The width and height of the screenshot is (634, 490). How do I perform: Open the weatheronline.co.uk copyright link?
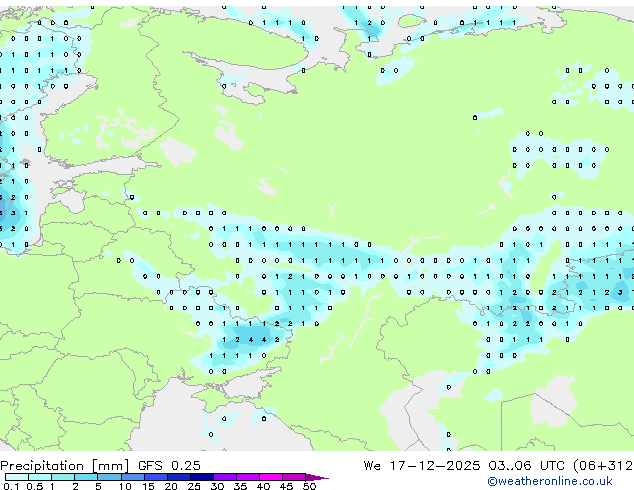pyautogui.click(x=550, y=481)
